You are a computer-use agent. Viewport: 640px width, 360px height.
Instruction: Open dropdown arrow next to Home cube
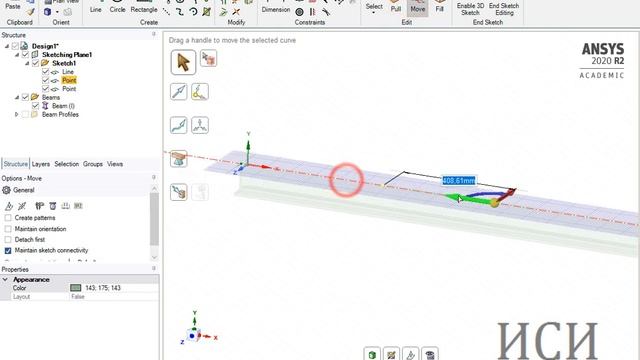click(x=57, y=12)
